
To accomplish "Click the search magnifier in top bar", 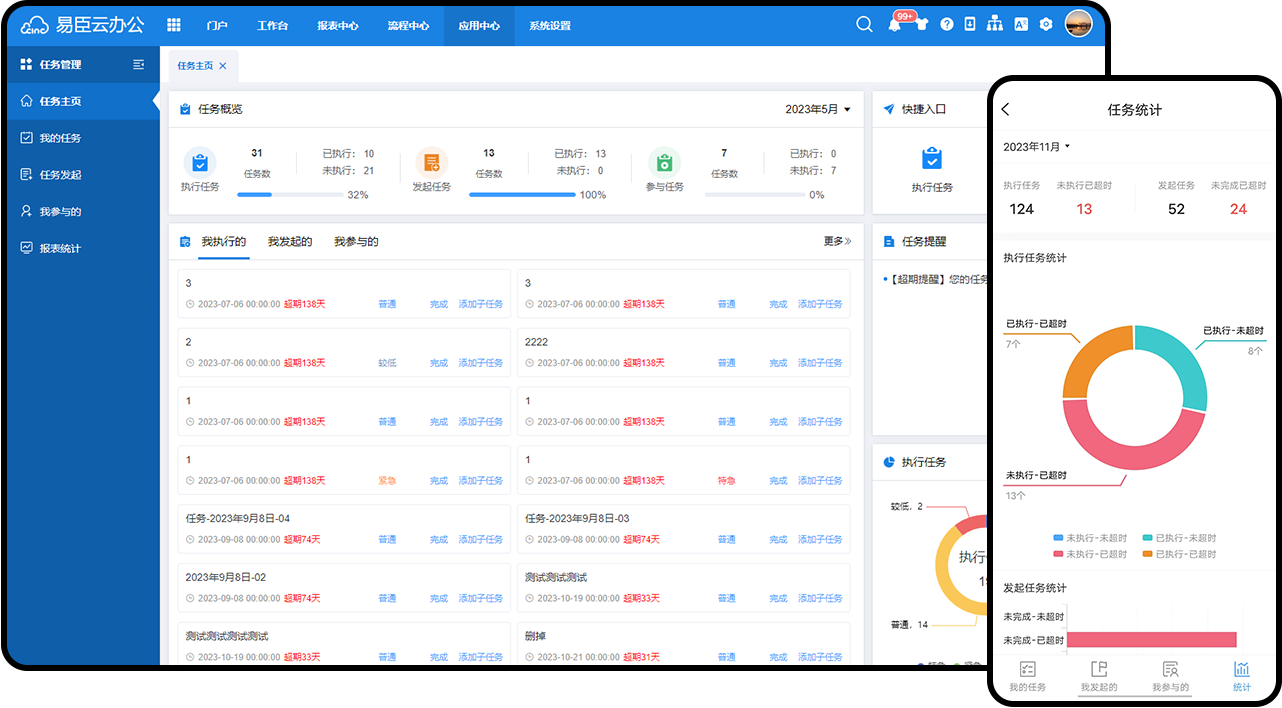I will point(864,25).
